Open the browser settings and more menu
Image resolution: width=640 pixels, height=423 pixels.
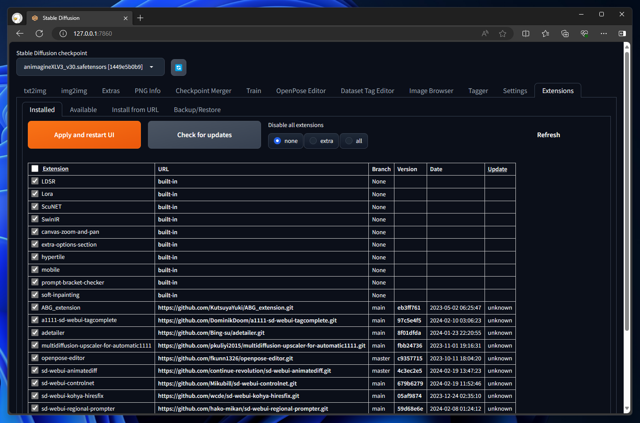click(x=604, y=33)
